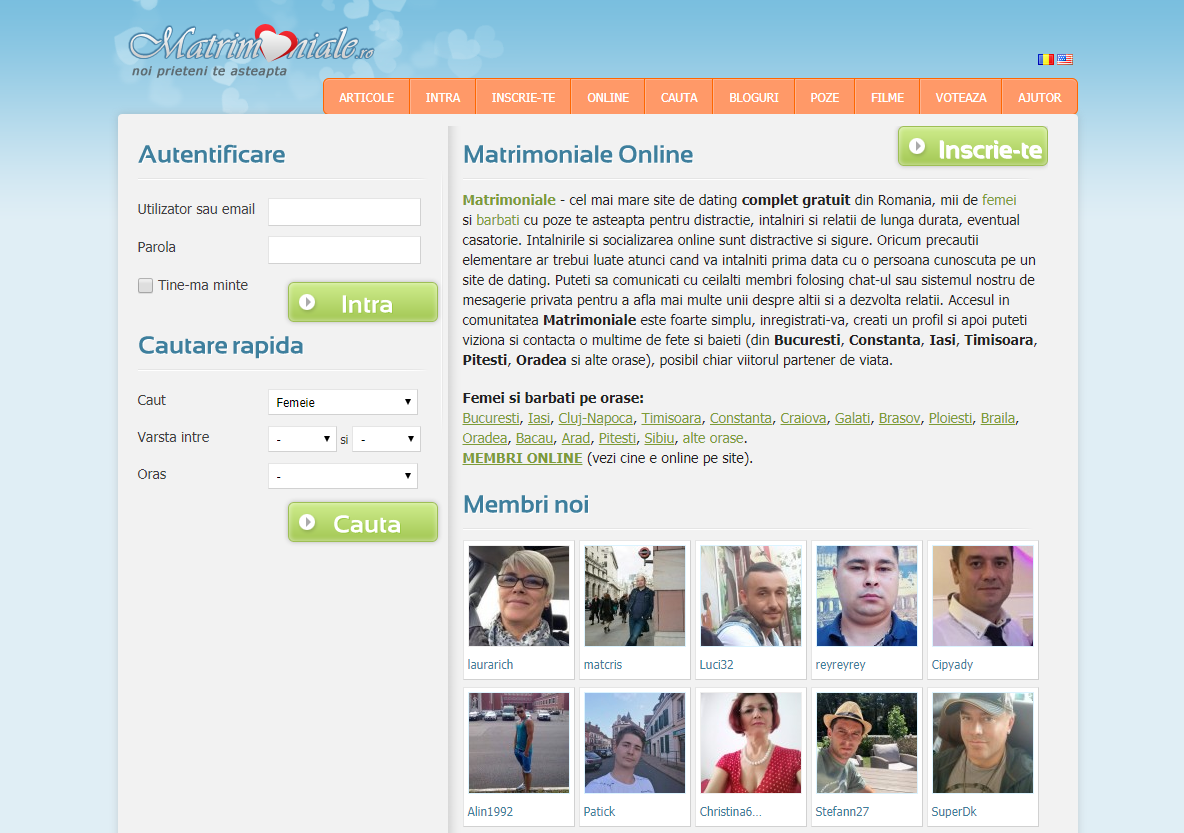Open the Timisoara city link
Screen dimensions: 1184x833
pos(671,418)
